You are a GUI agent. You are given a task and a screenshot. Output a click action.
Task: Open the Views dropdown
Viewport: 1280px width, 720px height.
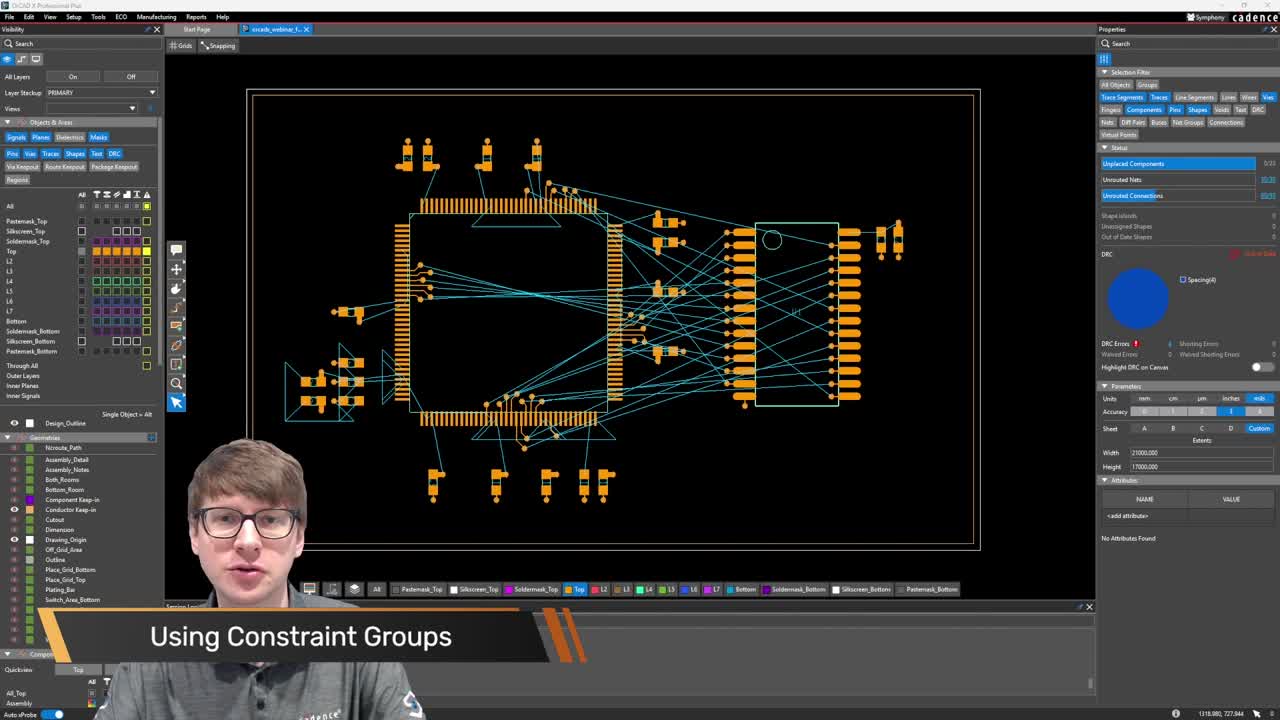tap(92, 108)
